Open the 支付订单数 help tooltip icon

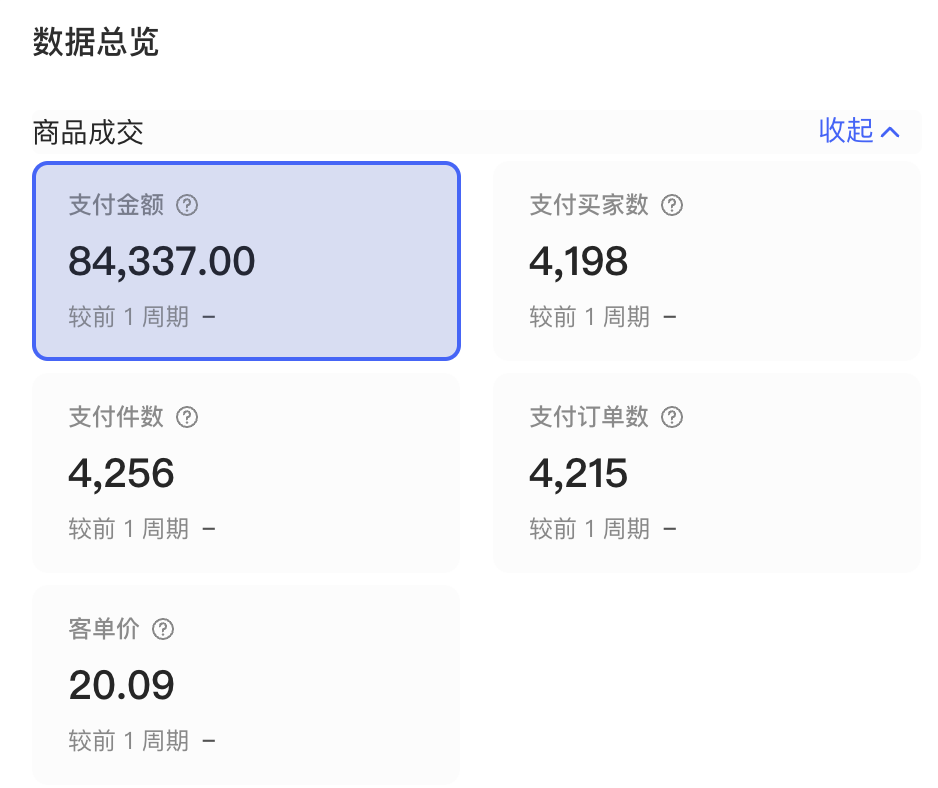point(672,417)
